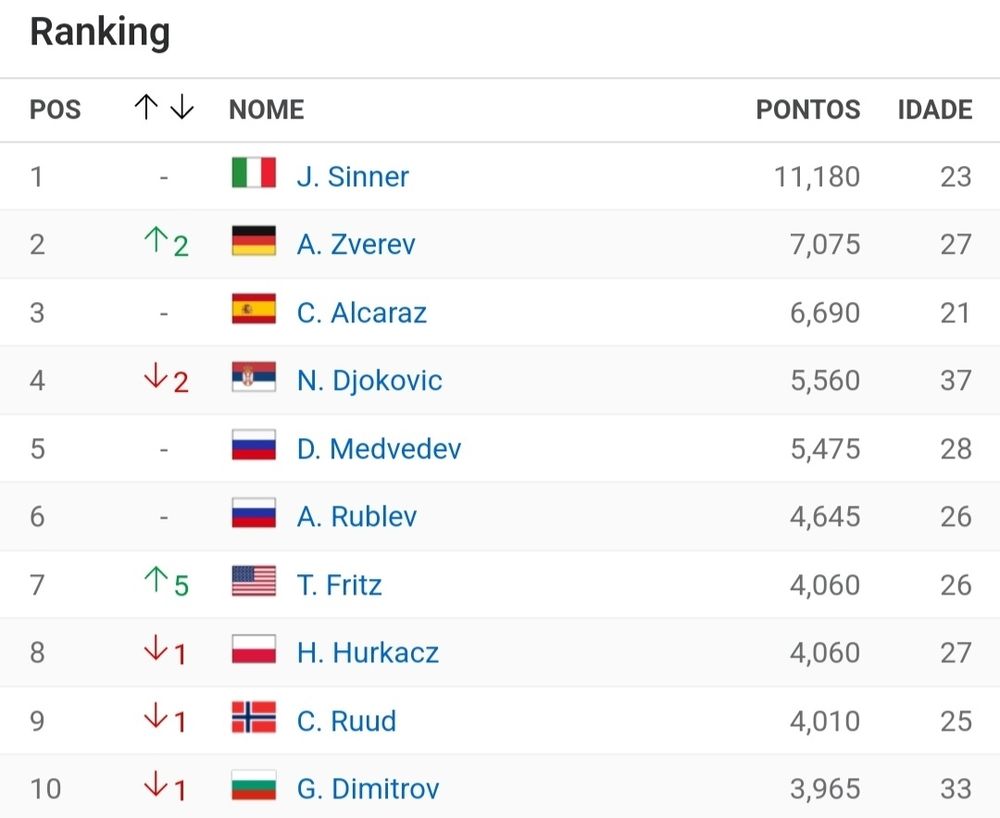Screen dimensions: 1000x818
Task: Sort by the IDADE column header
Action: point(935,109)
